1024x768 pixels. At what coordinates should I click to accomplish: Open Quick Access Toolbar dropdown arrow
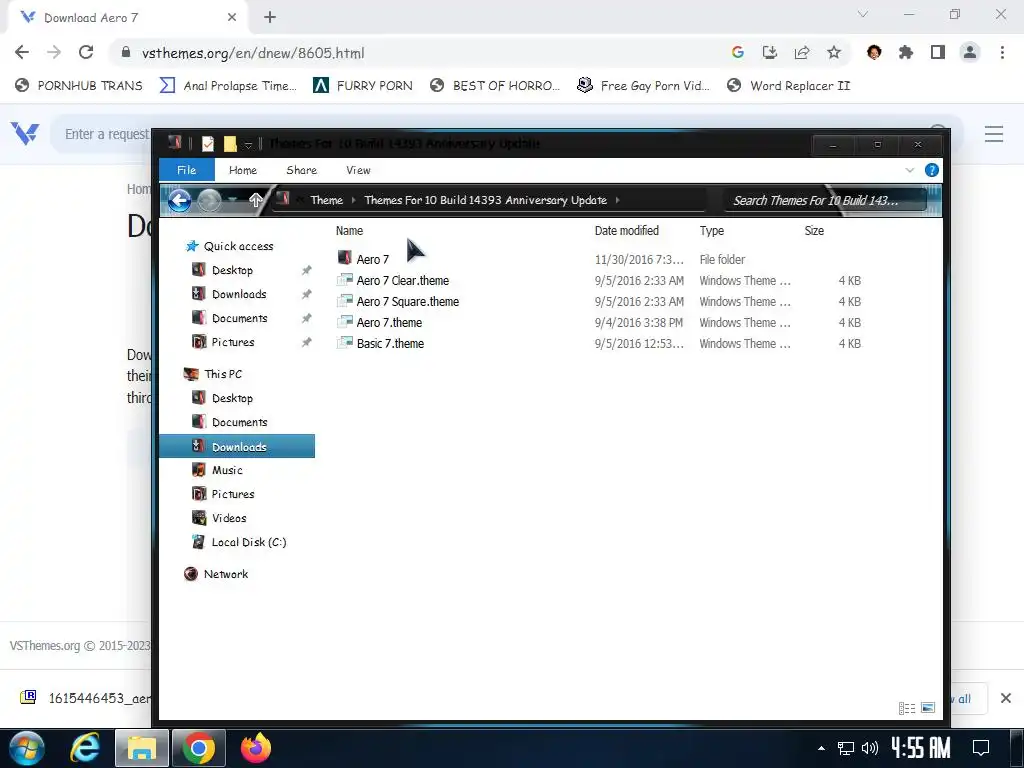tap(248, 144)
